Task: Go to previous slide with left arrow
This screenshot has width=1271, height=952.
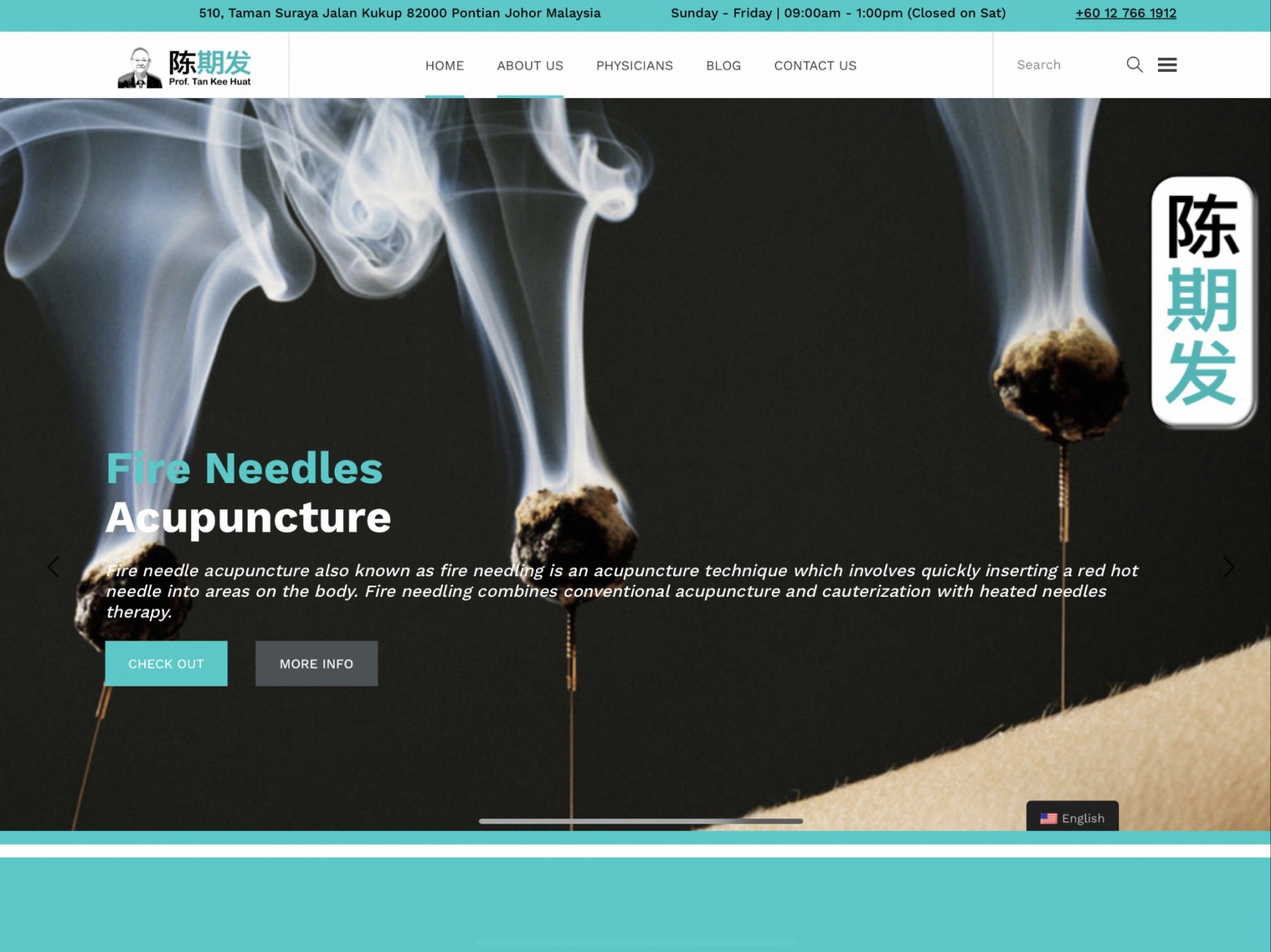Action: pyautogui.click(x=54, y=567)
